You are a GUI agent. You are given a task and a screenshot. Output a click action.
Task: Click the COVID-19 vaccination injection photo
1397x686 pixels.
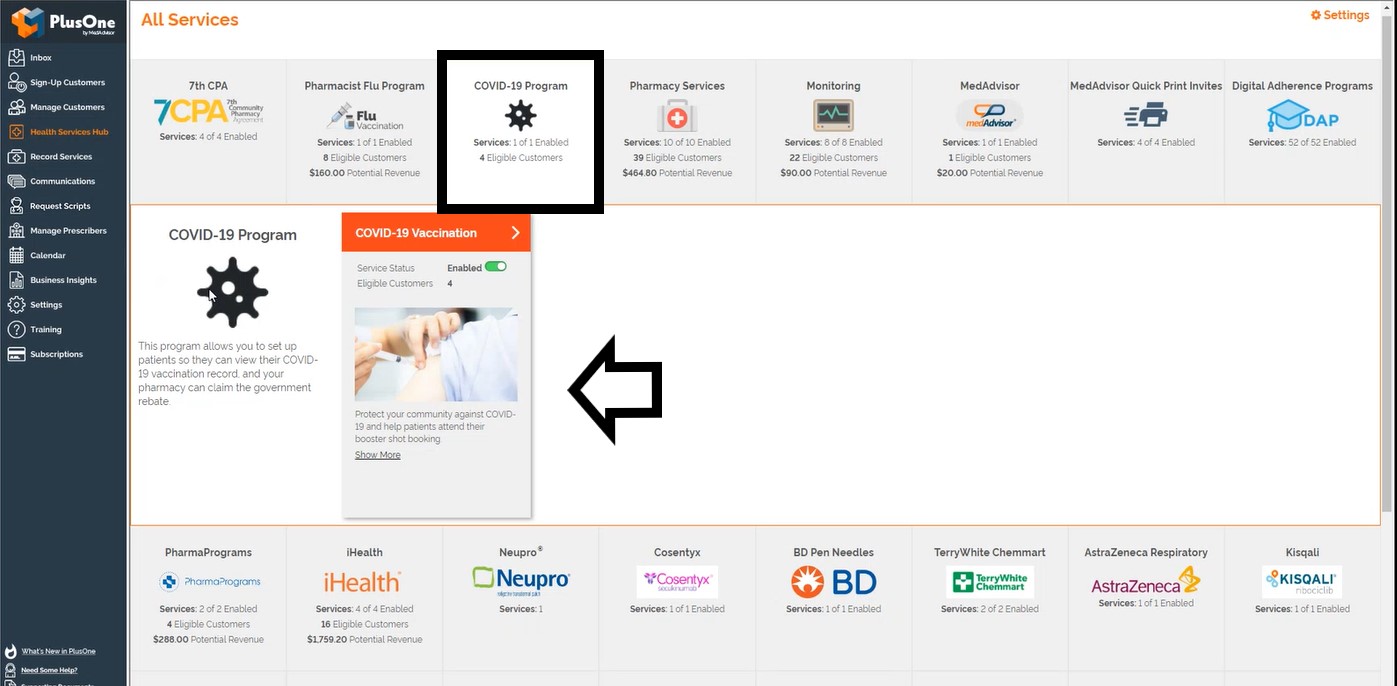pos(436,354)
